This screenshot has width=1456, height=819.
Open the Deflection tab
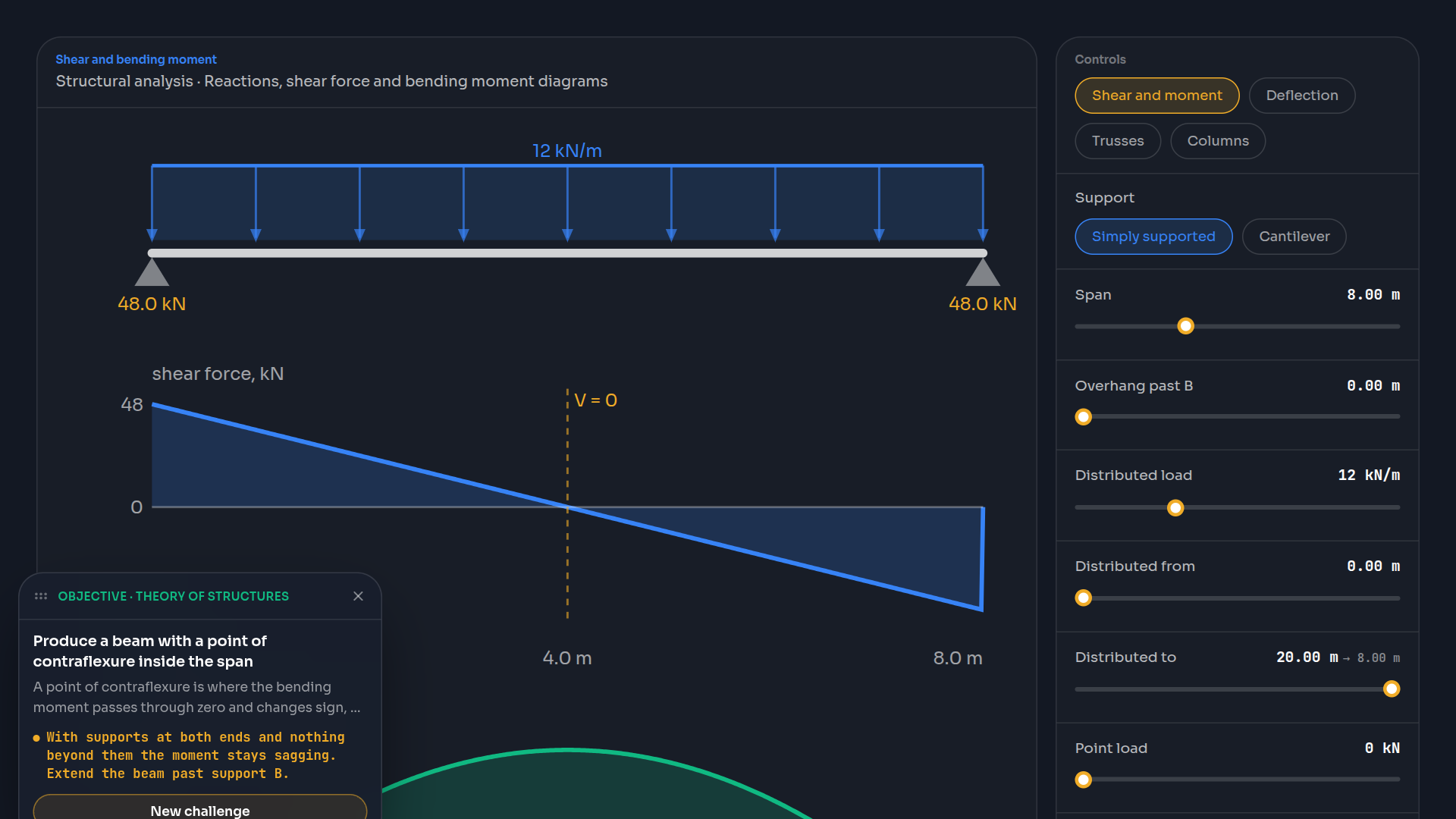[1301, 96]
